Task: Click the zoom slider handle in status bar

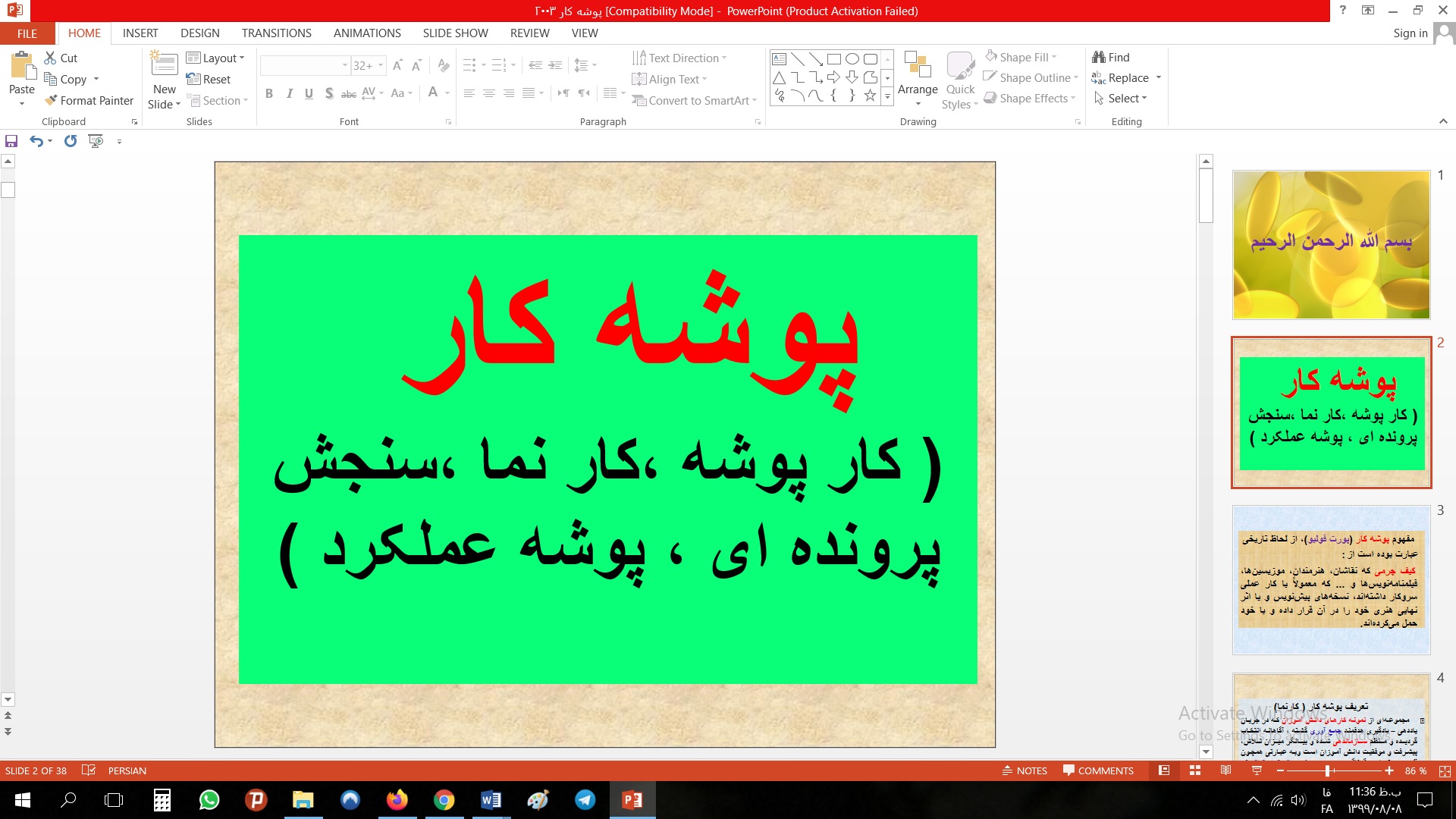Action: tap(1327, 770)
